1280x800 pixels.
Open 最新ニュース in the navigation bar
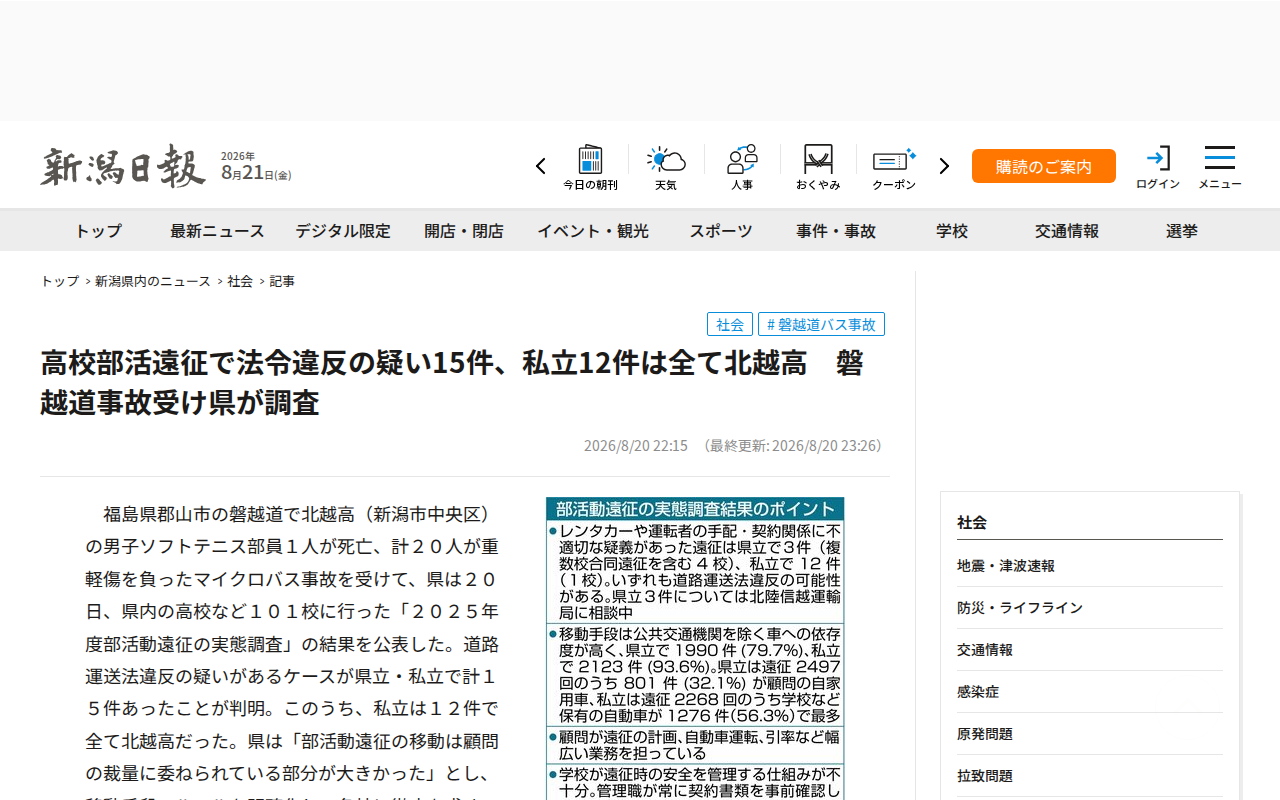pyautogui.click(x=217, y=231)
